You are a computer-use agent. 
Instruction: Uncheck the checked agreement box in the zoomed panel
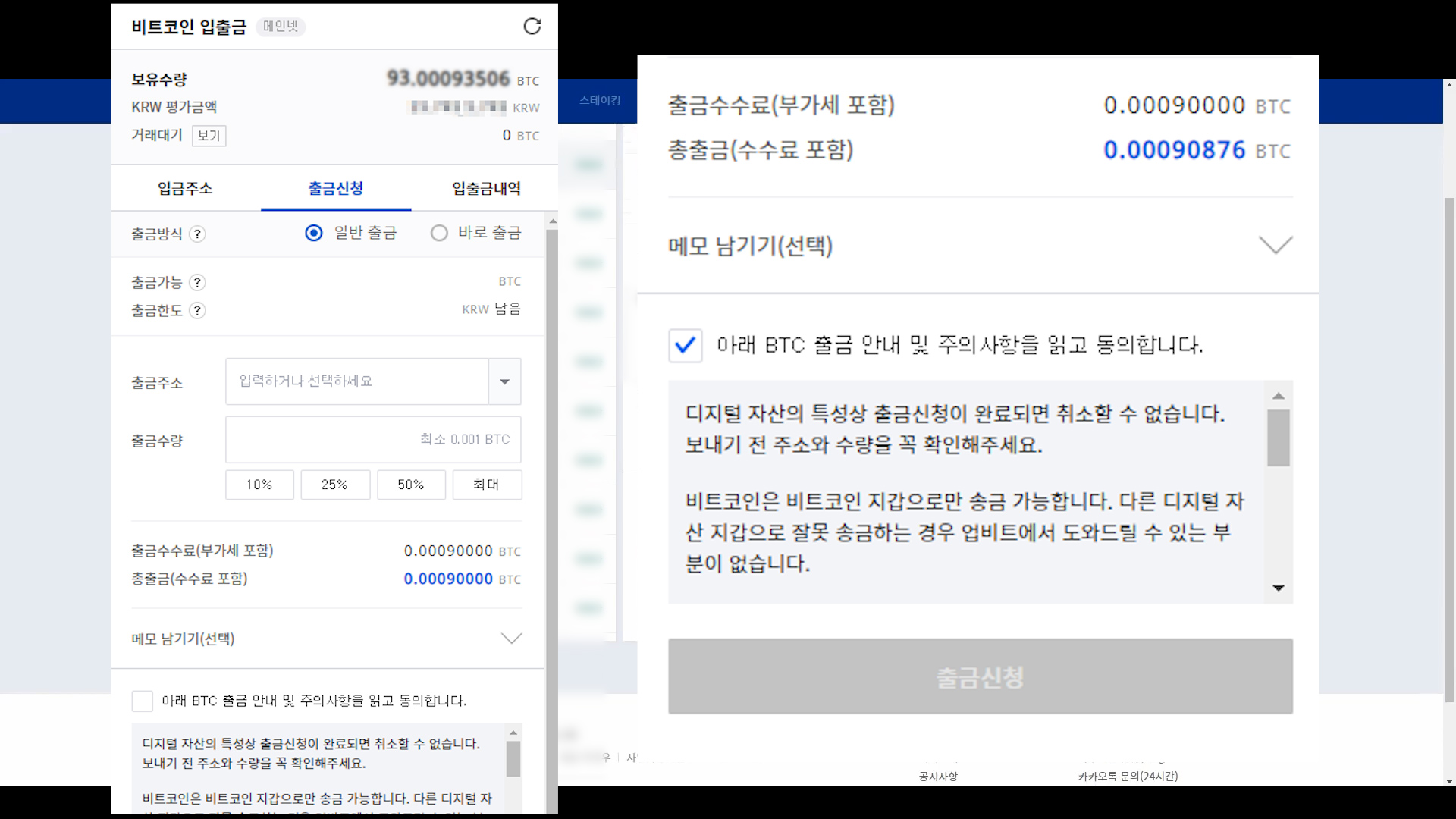tap(685, 346)
